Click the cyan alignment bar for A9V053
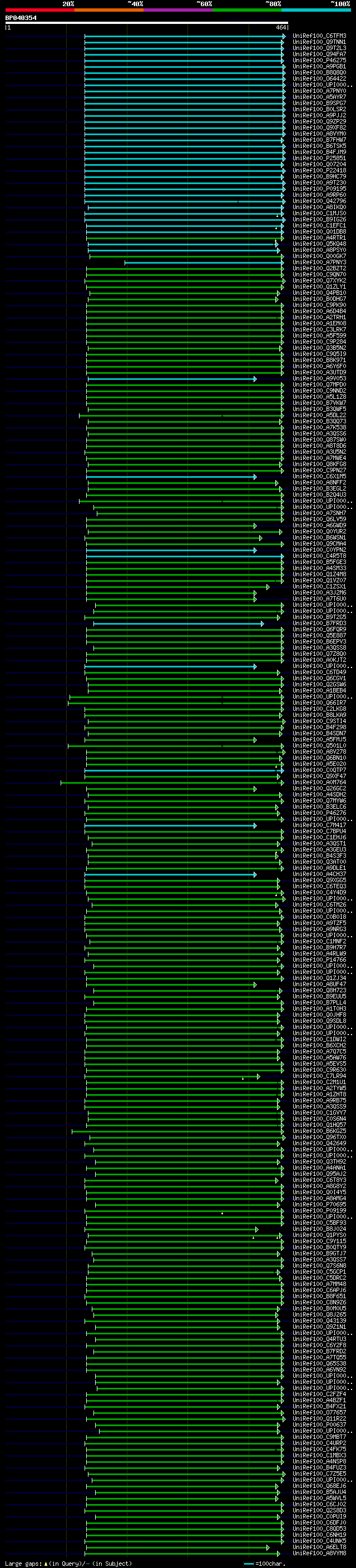Image resolution: width=356 pixels, height=1568 pixels. pyautogui.click(x=172, y=379)
